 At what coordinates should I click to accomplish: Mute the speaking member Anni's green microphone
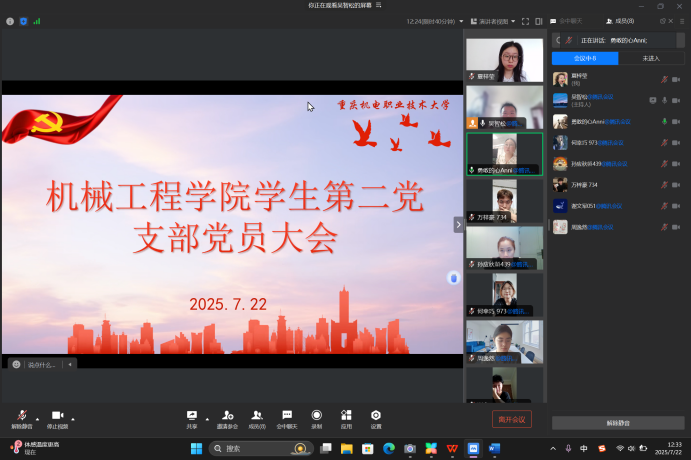664,122
